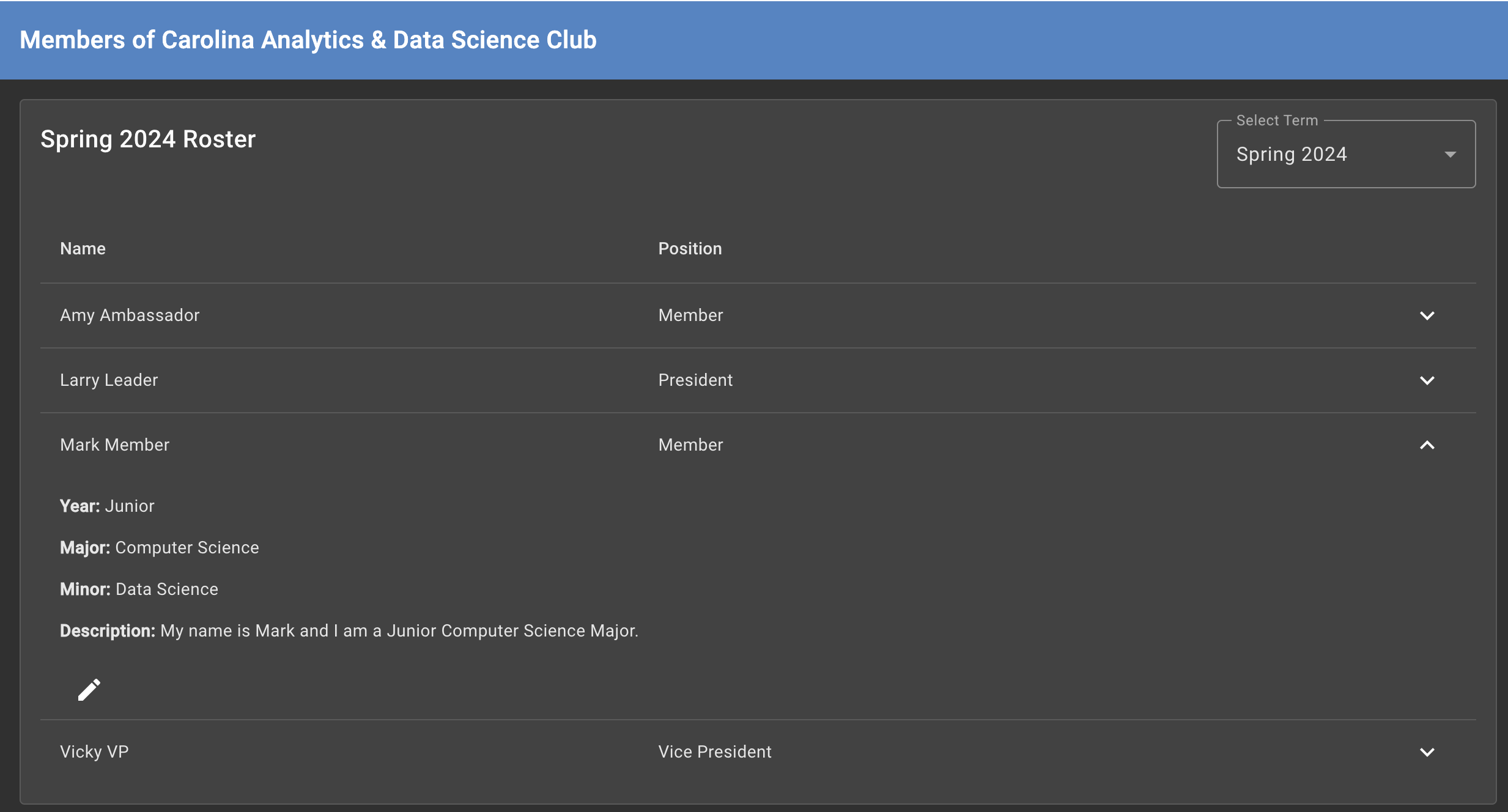
Task: Click the Vicky VP name
Action: (94, 752)
